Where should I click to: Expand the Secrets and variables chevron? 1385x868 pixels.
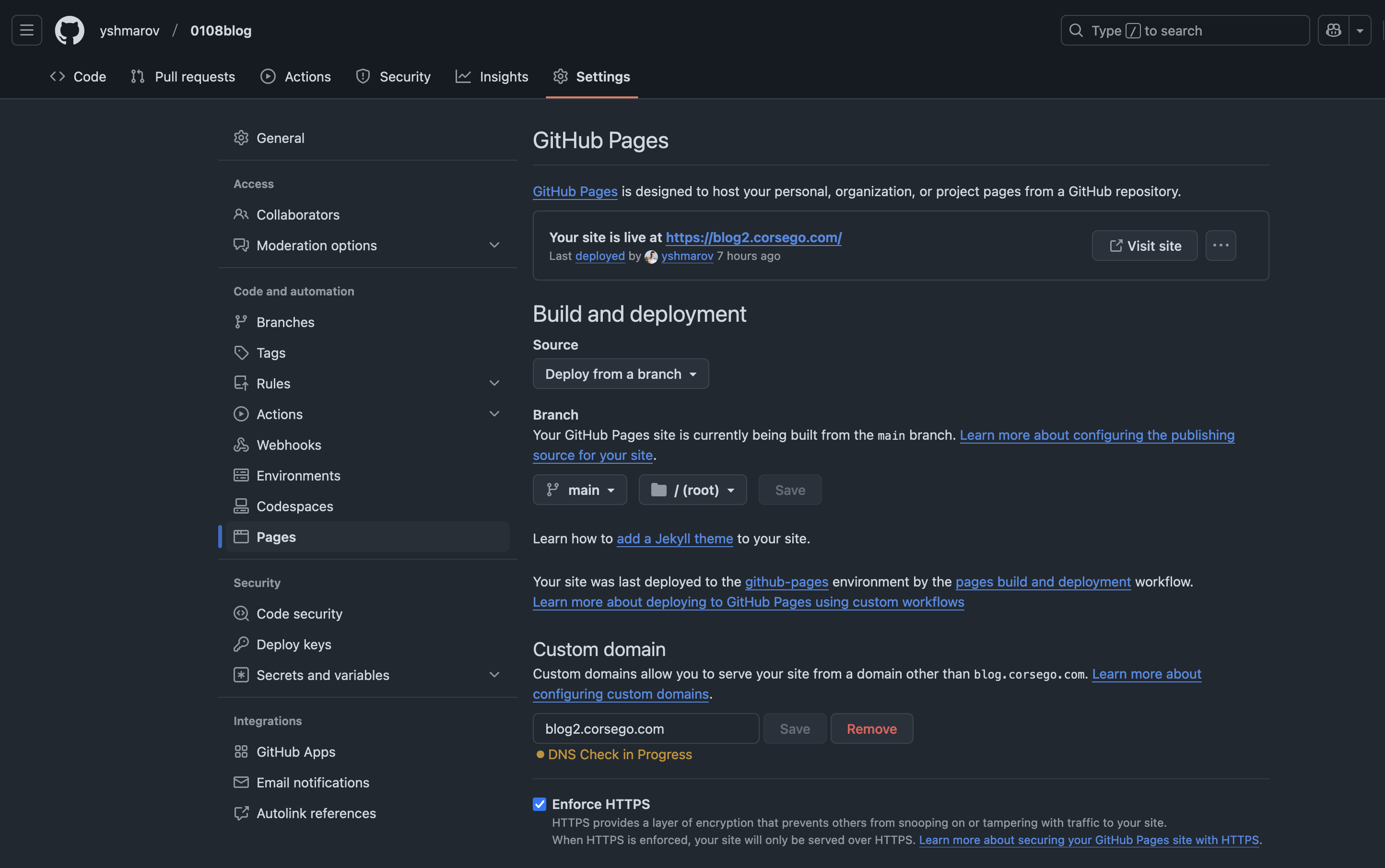pyautogui.click(x=494, y=675)
